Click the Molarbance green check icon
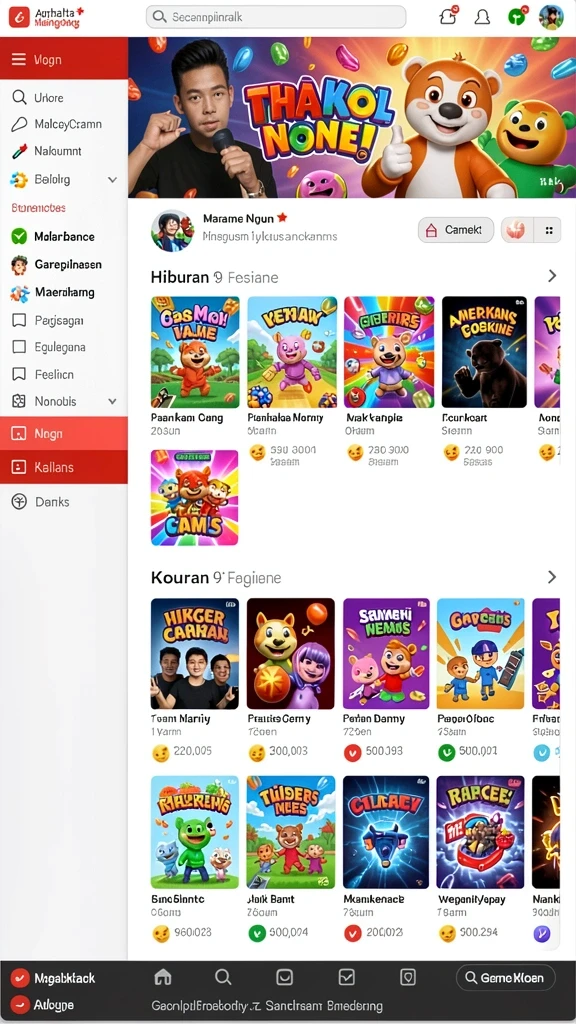Image resolution: width=576 pixels, height=1024 pixels. 19,236
